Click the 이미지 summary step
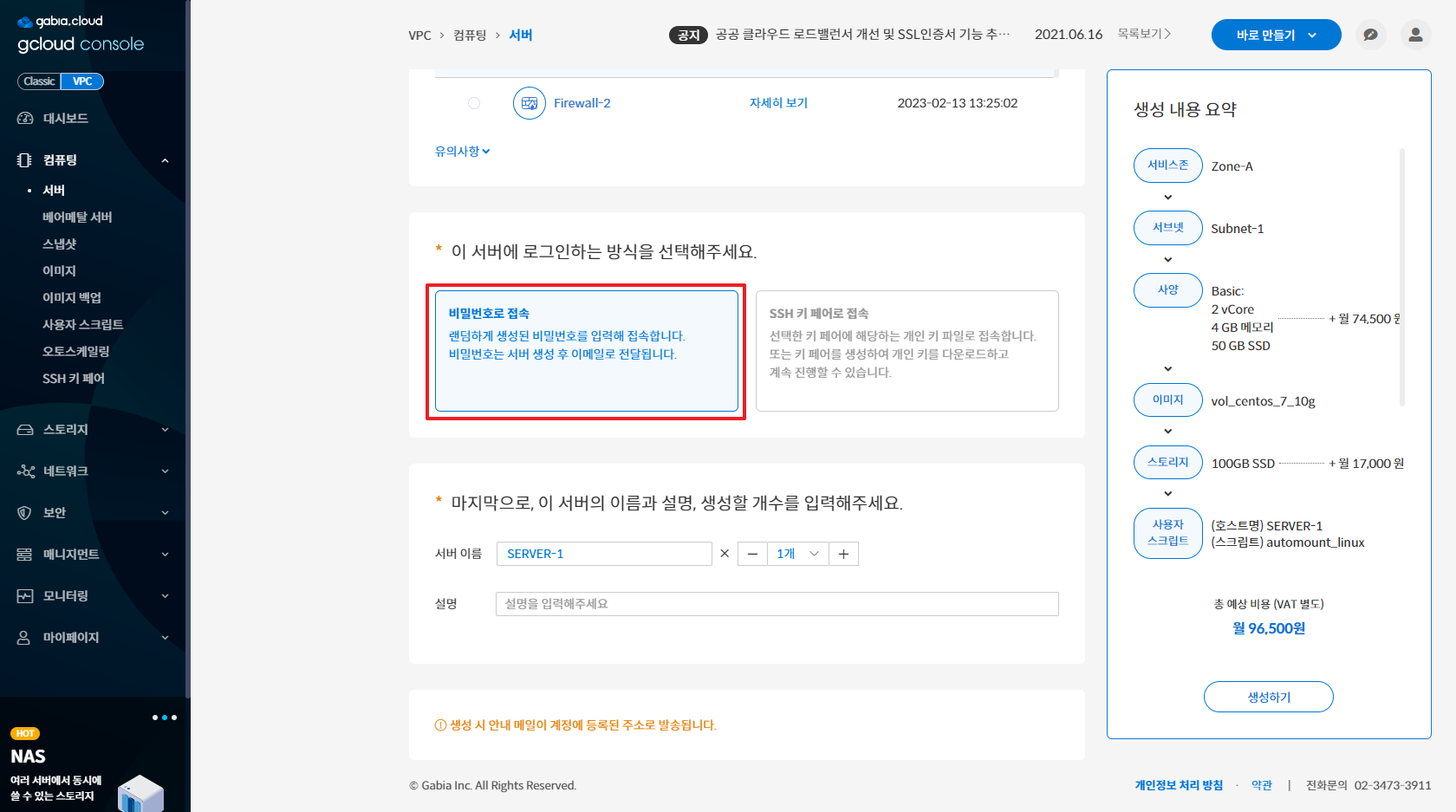 click(x=1168, y=400)
